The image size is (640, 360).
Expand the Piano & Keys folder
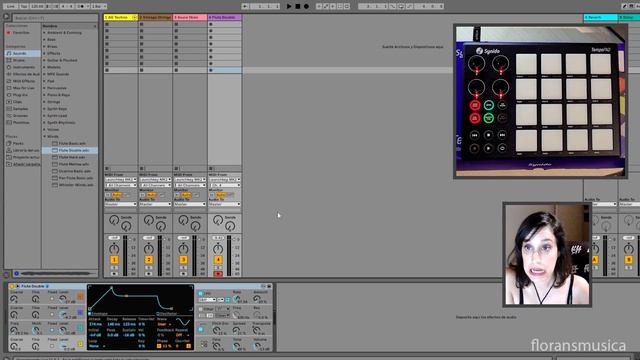[44, 95]
